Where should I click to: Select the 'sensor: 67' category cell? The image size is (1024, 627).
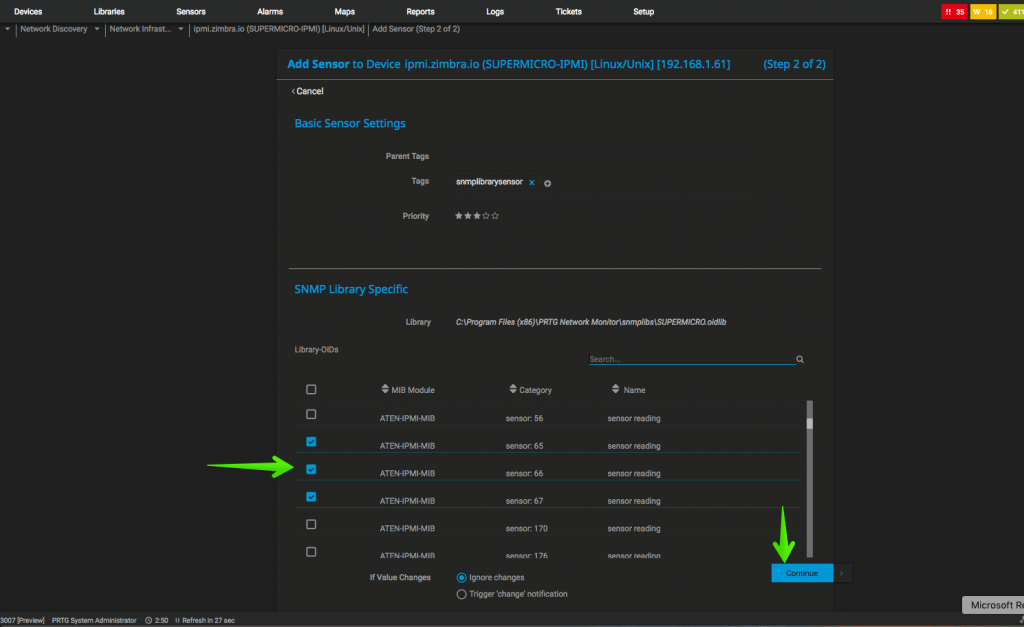(x=524, y=500)
